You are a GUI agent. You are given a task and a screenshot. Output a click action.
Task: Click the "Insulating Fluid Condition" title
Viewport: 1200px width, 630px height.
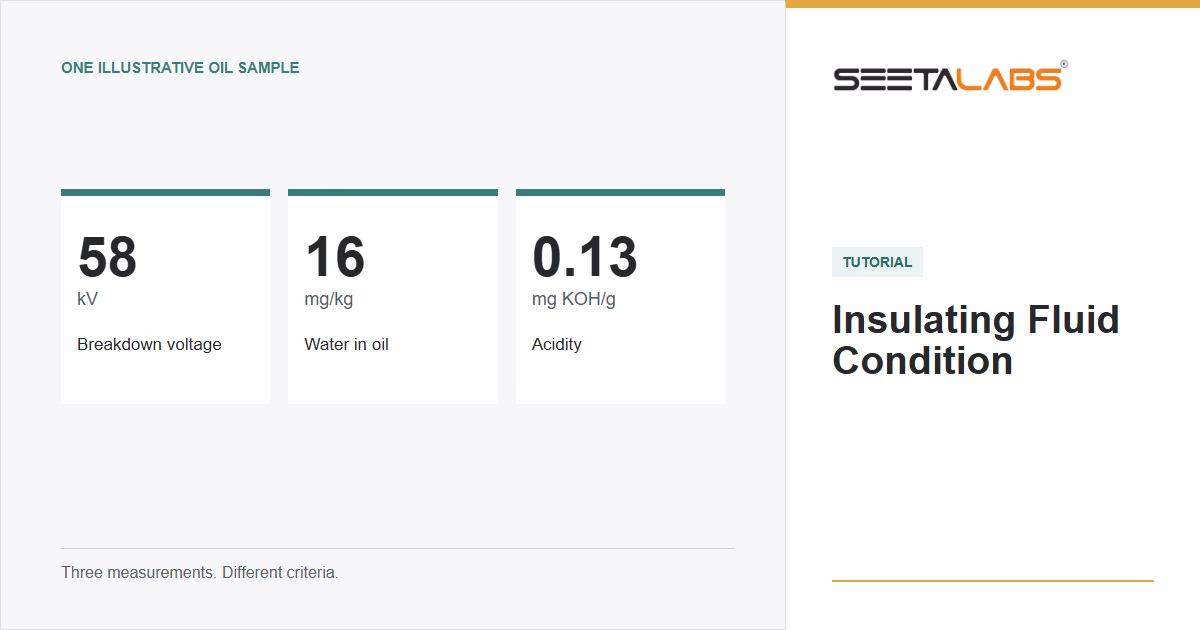[976, 340]
